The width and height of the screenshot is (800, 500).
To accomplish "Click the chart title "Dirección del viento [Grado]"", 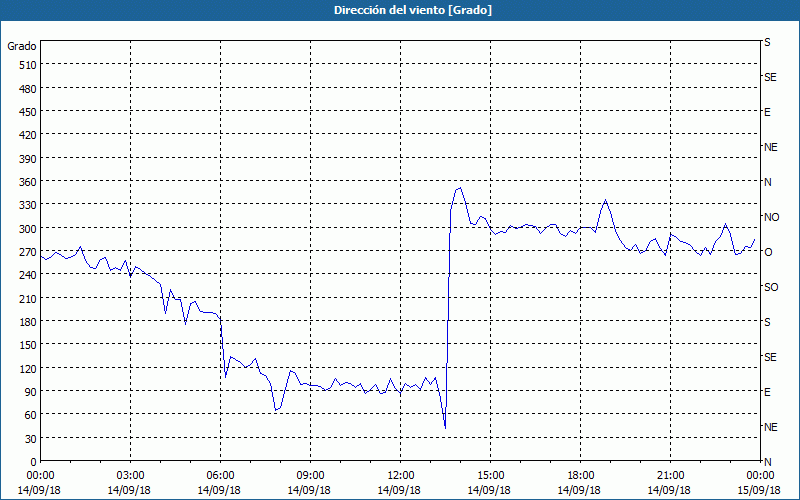I will [x=413, y=10].
